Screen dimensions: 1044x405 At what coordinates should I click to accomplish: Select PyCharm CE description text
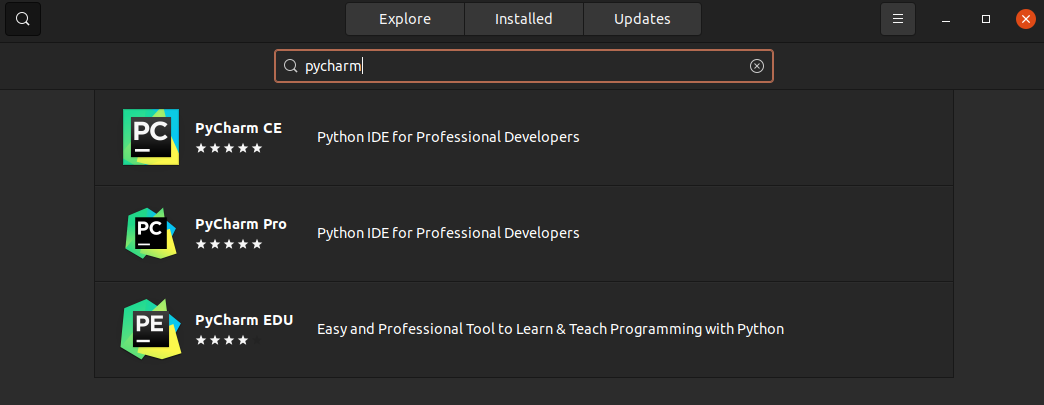click(448, 137)
